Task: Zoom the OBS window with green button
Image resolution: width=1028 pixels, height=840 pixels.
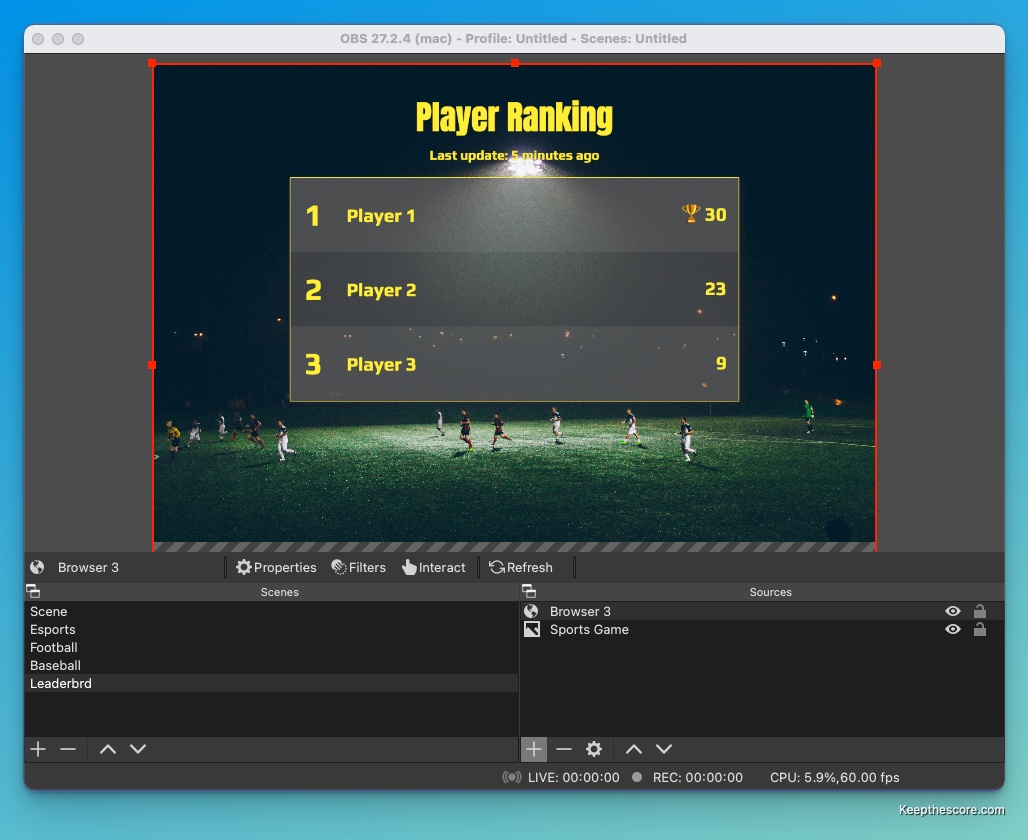Action: [x=78, y=39]
